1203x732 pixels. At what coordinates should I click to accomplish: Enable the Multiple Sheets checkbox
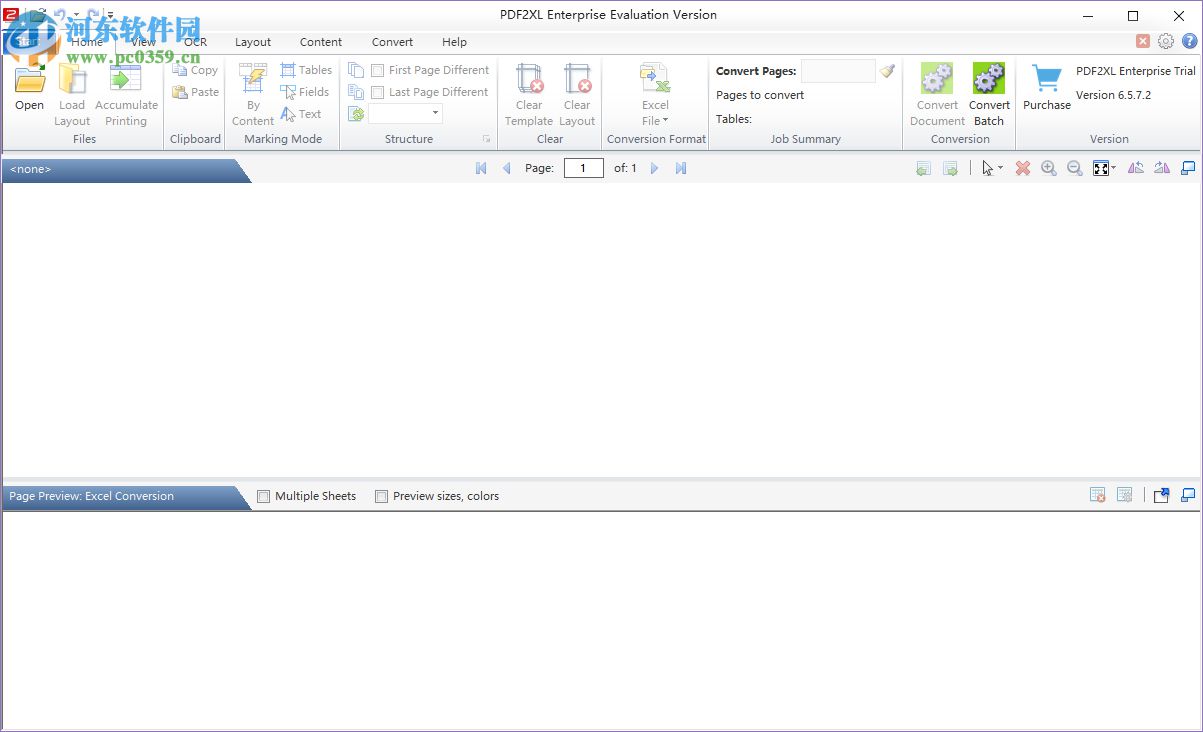coord(263,496)
